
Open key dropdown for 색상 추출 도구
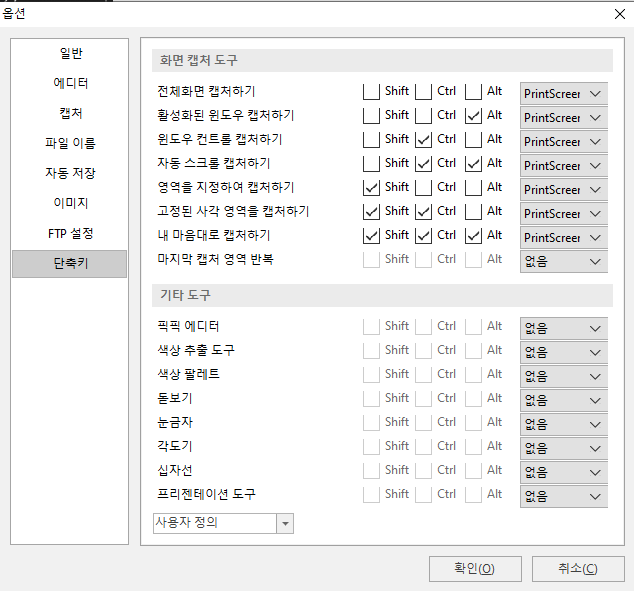pos(564,352)
